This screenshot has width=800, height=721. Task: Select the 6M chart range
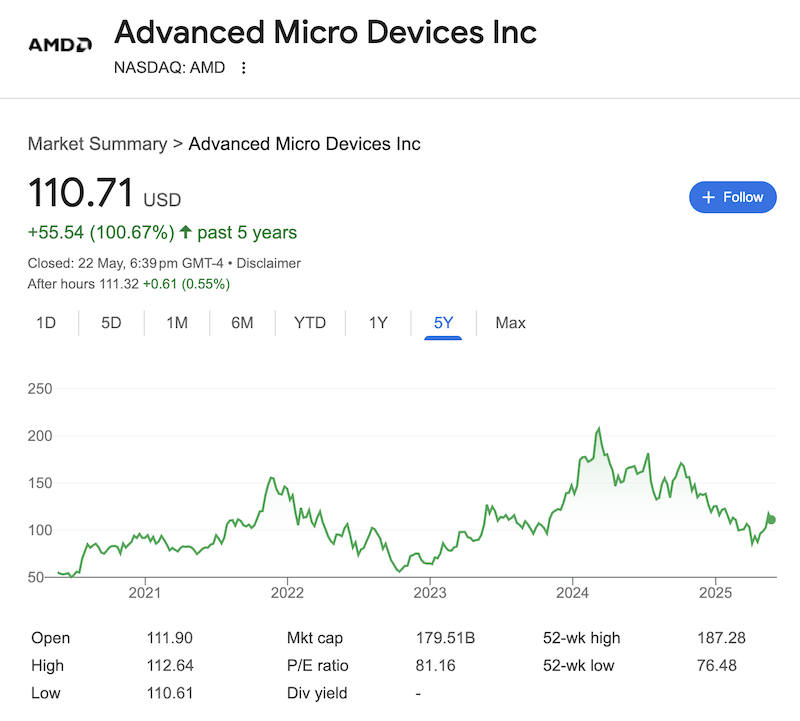pyautogui.click(x=242, y=323)
